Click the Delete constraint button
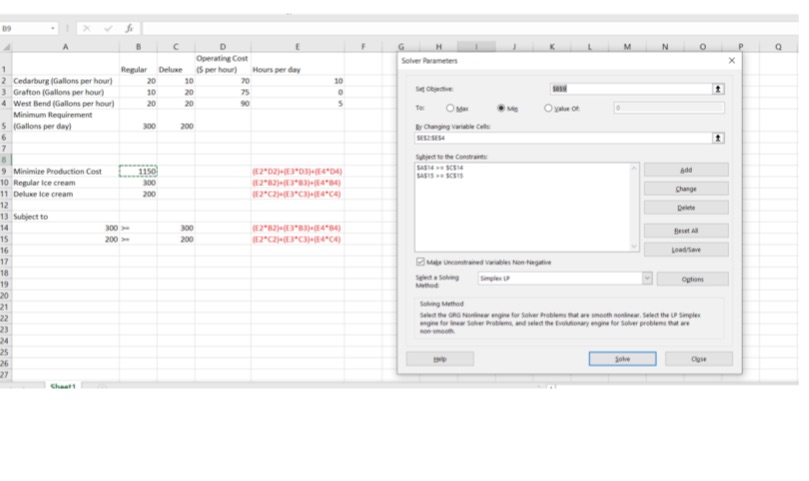809x481 pixels. (x=686, y=207)
